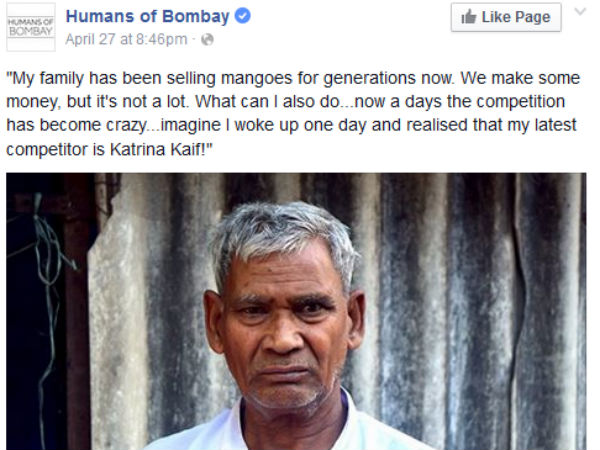Click the globe public-privacy icon
The image size is (600, 450).
207,40
